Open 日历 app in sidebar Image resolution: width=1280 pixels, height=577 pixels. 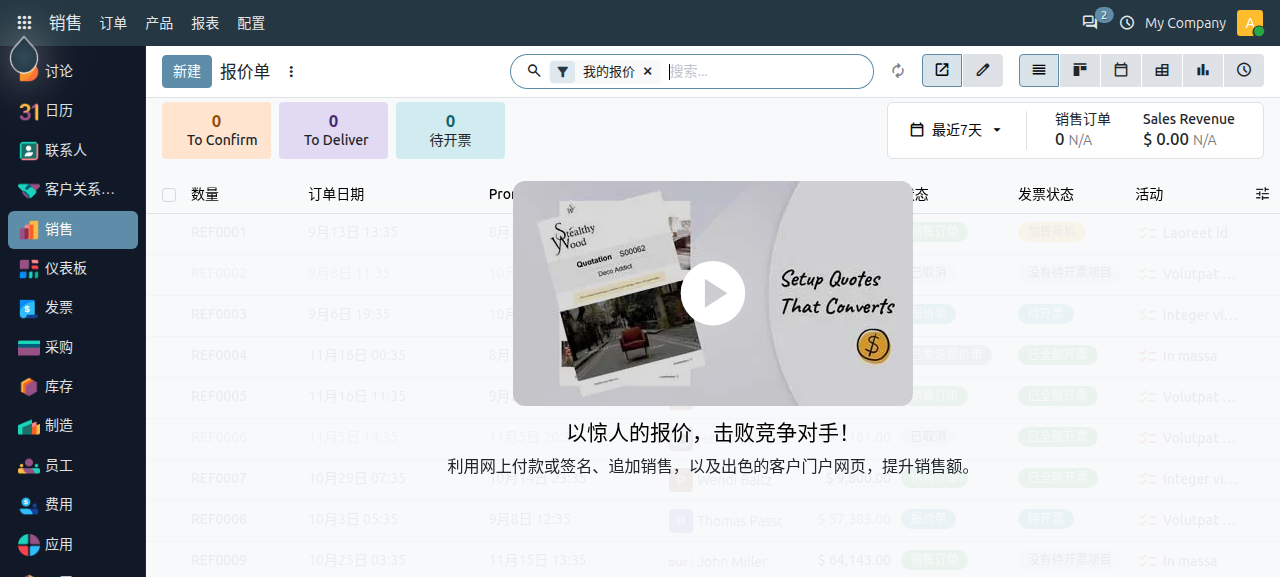[x=73, y=111]
